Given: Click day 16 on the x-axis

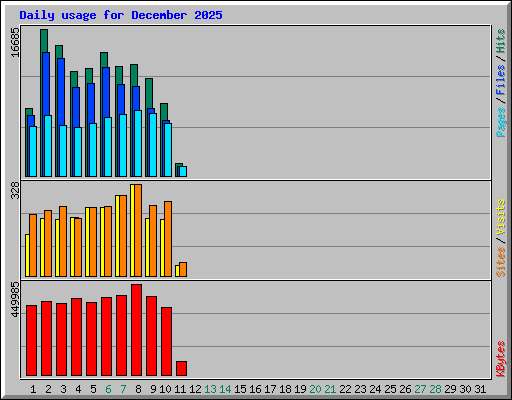Looking at the screenshot, I should (x=255, y=389).
